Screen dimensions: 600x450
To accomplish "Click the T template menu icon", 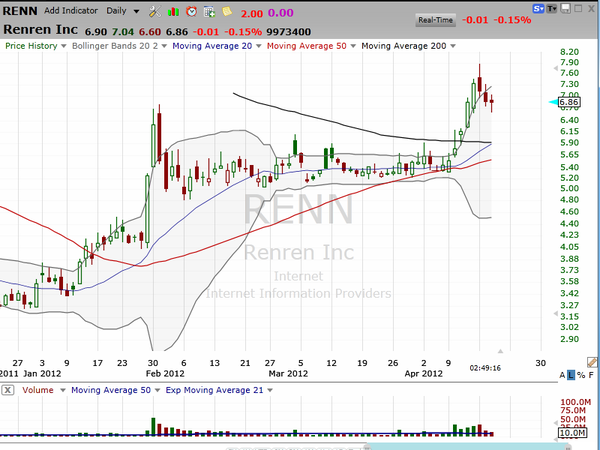I will (x=552, y=8).
